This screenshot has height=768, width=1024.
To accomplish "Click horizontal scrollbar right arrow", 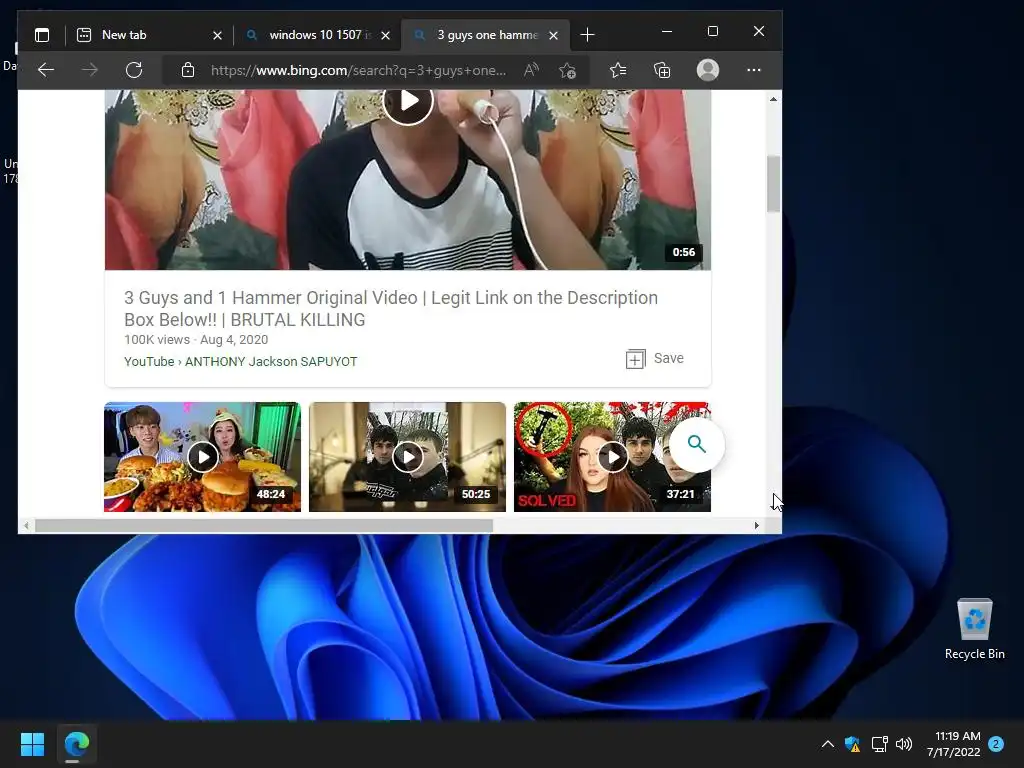I will point(756,526).
